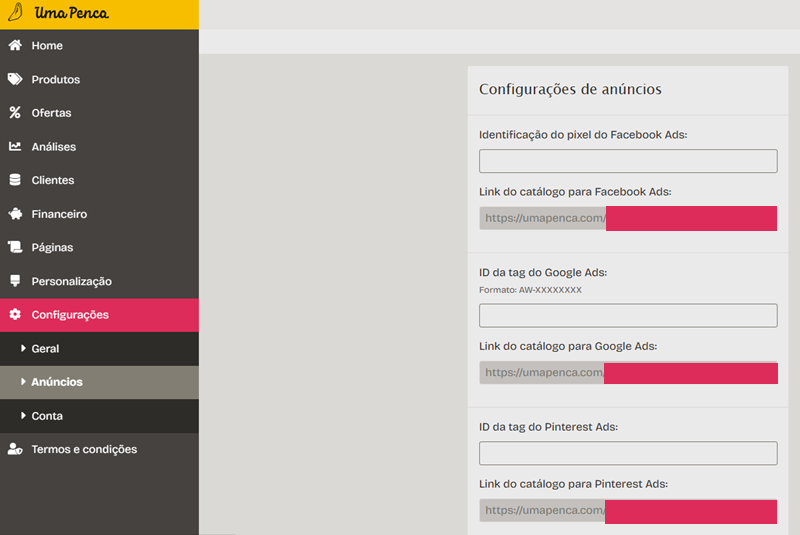This screenshot has height=535, width=800.
Task: Click the Geral submenu arrow
Action: 23,348
